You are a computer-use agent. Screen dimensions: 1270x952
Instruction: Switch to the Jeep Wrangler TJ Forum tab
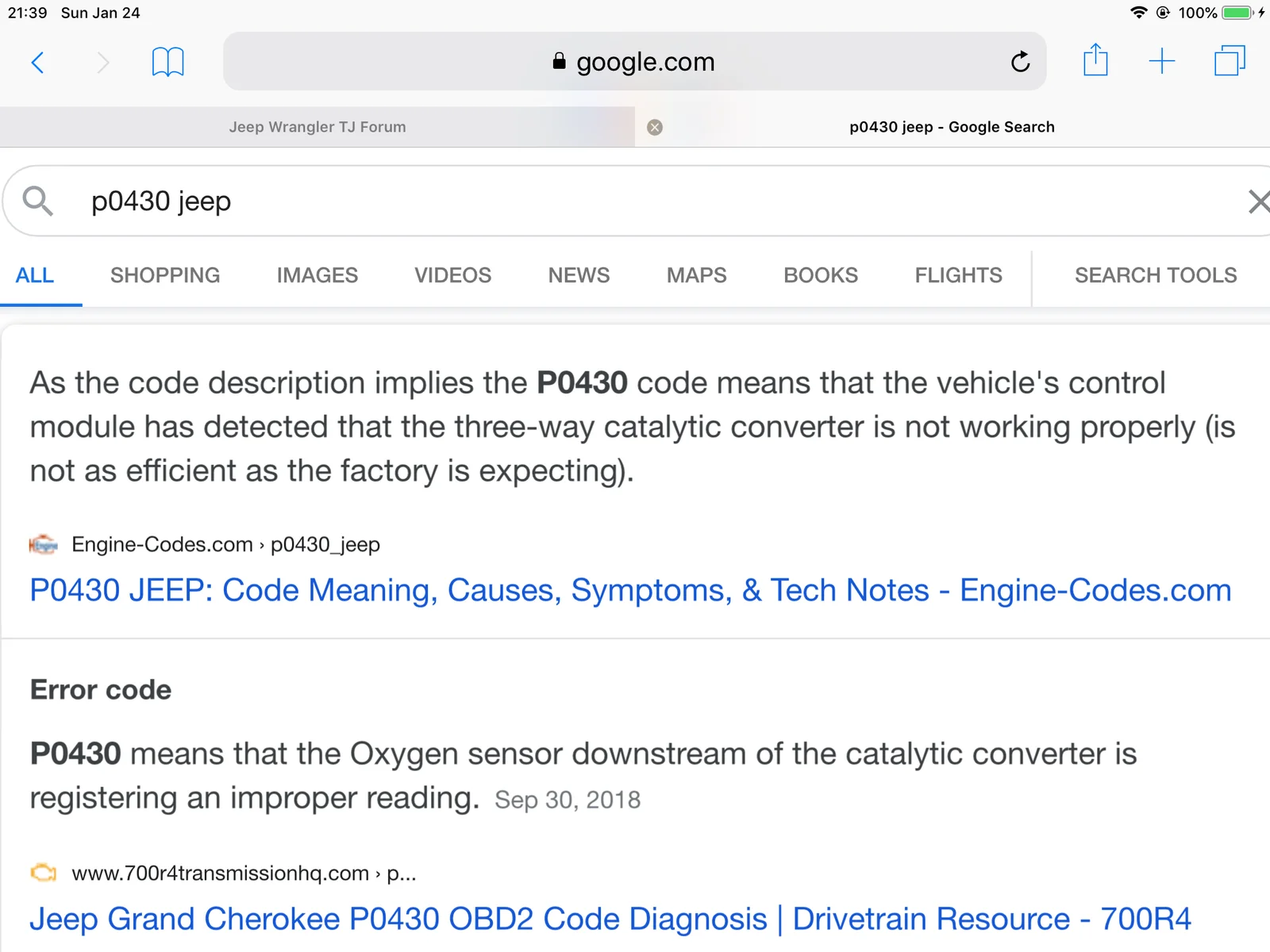click(317, 127)
